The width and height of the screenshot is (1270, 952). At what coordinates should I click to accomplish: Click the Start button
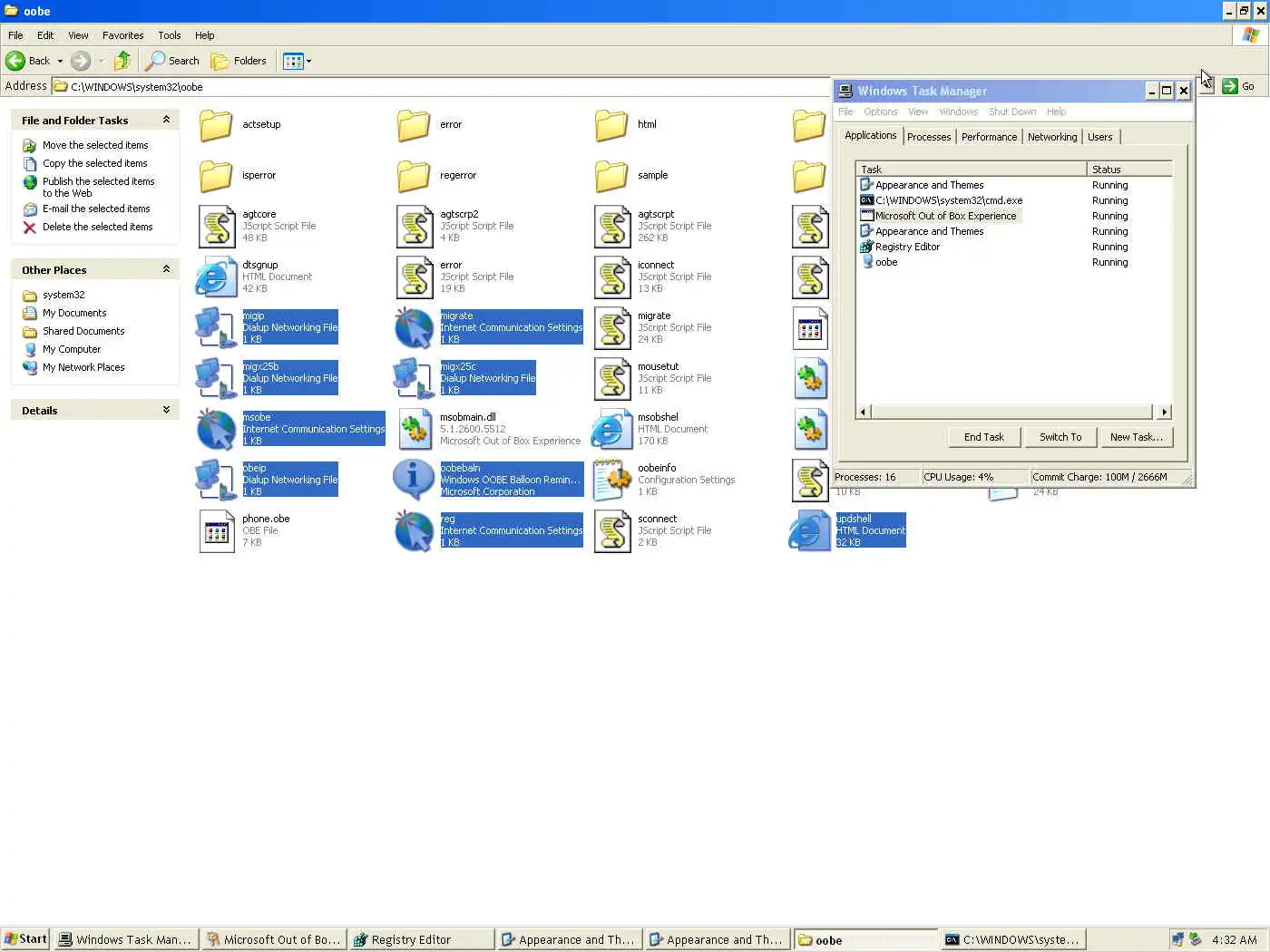click(25, 939)
